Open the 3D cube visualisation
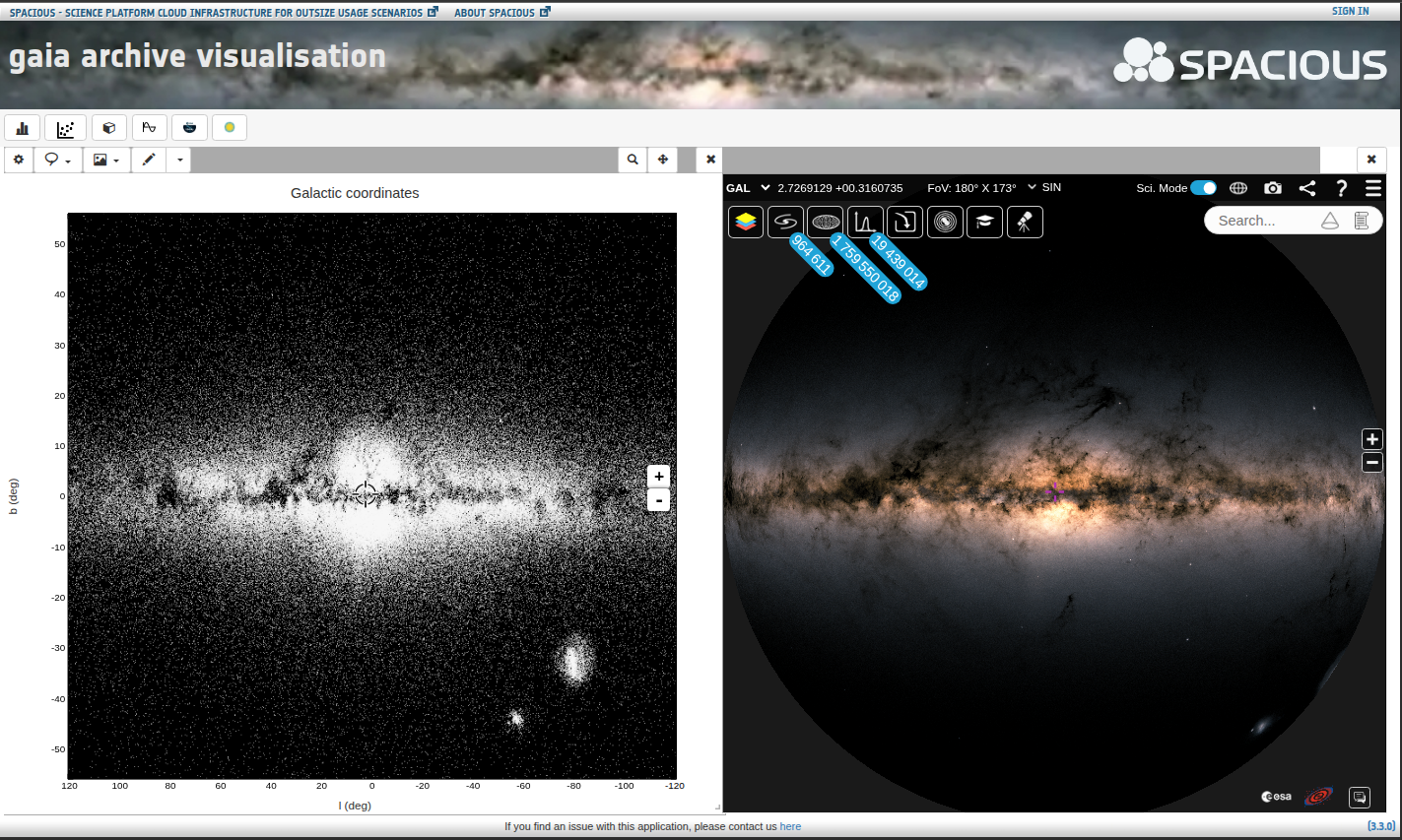 [x=109, y=128]
